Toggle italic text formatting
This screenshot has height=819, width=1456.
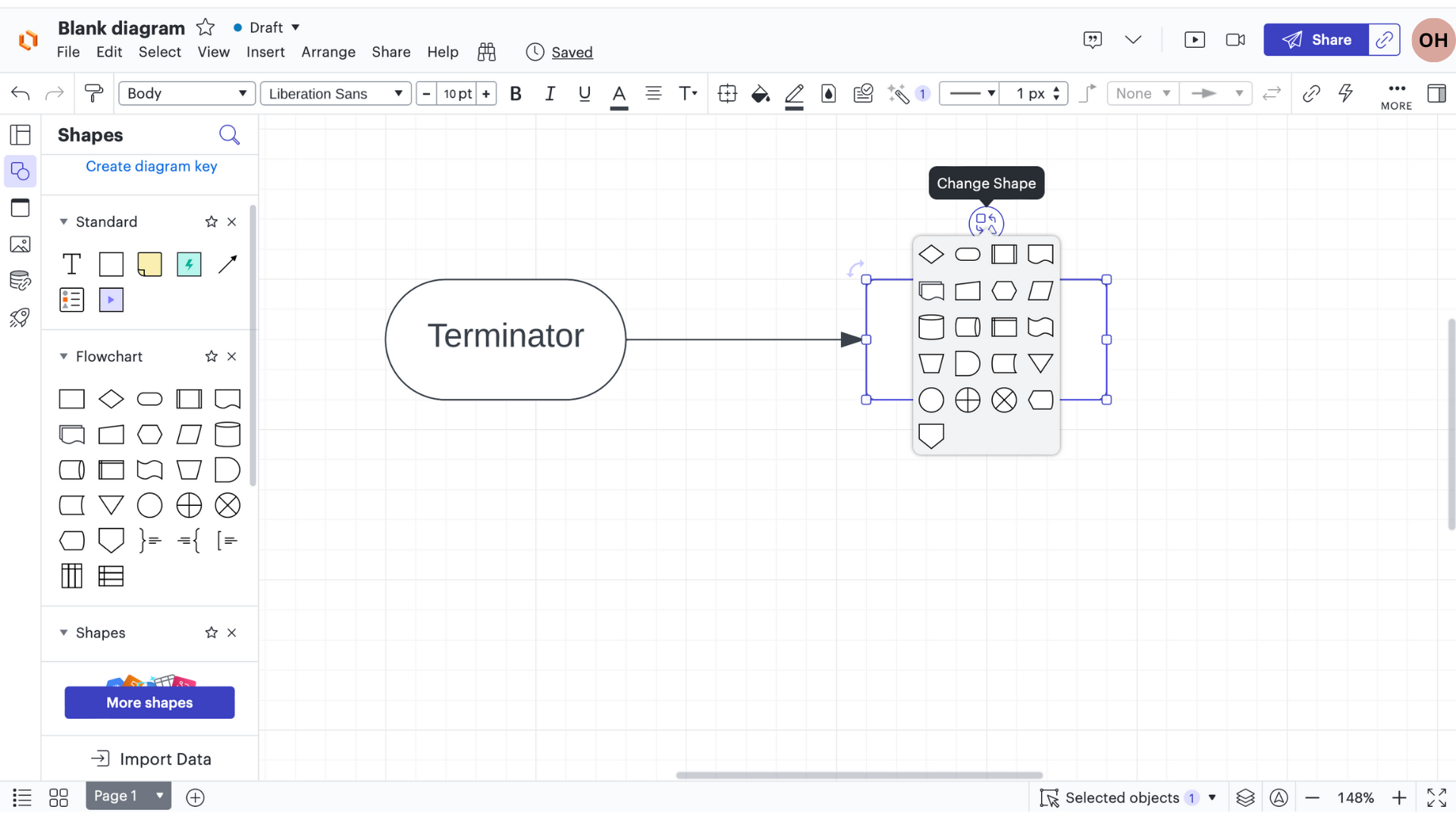(x=550, y=93)
